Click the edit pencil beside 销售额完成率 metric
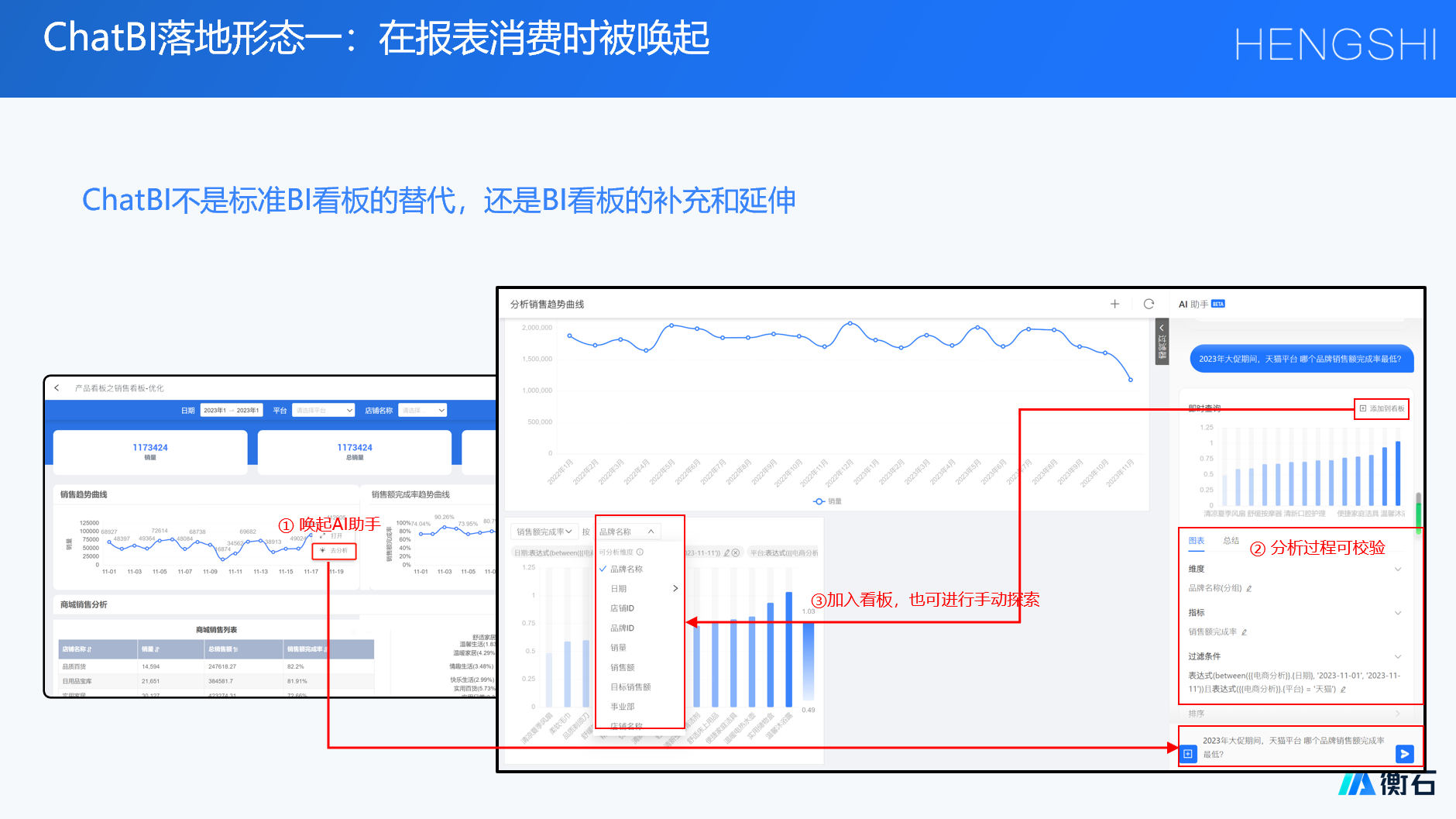The height and width of the screenshot is (819, 1456). click(x=1244, y=632)
